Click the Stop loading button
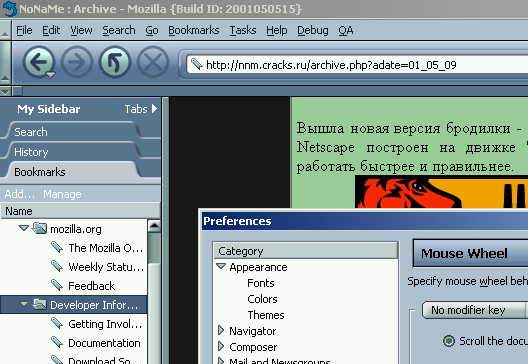 [153, 62]
